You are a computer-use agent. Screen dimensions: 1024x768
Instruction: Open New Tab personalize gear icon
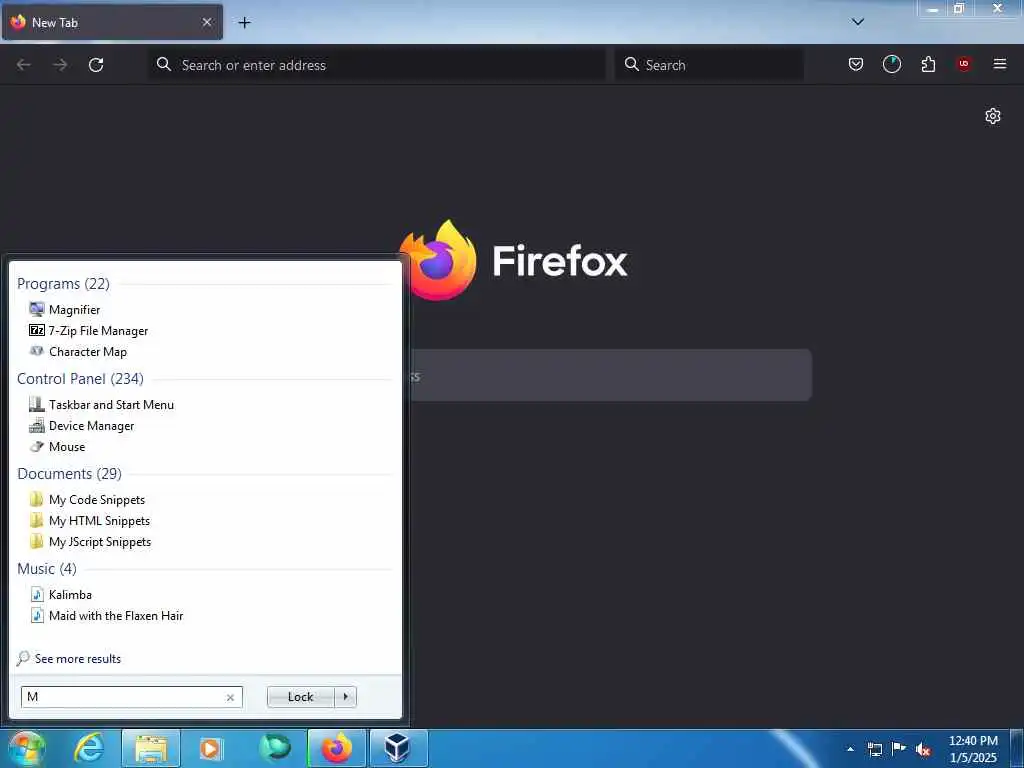coord(993,116)
